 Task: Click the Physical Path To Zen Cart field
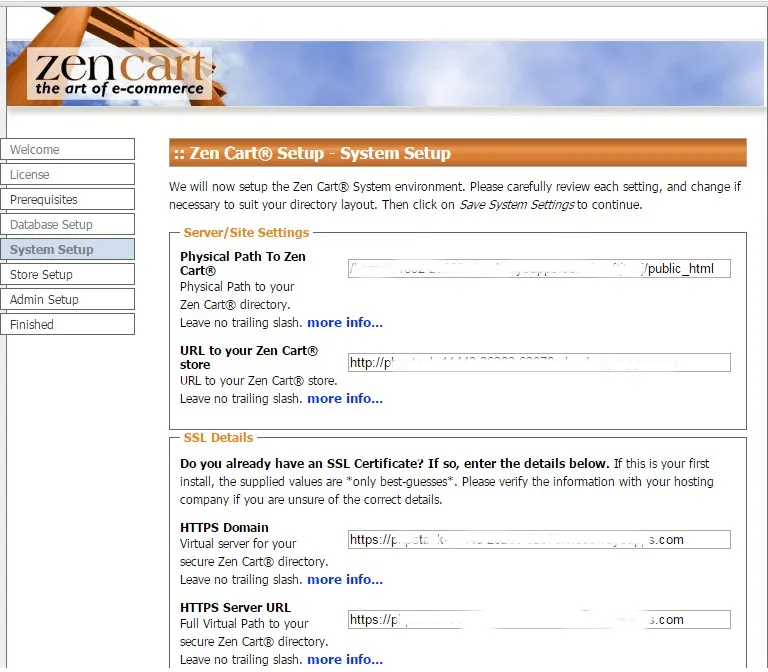[x=539, y=268]
